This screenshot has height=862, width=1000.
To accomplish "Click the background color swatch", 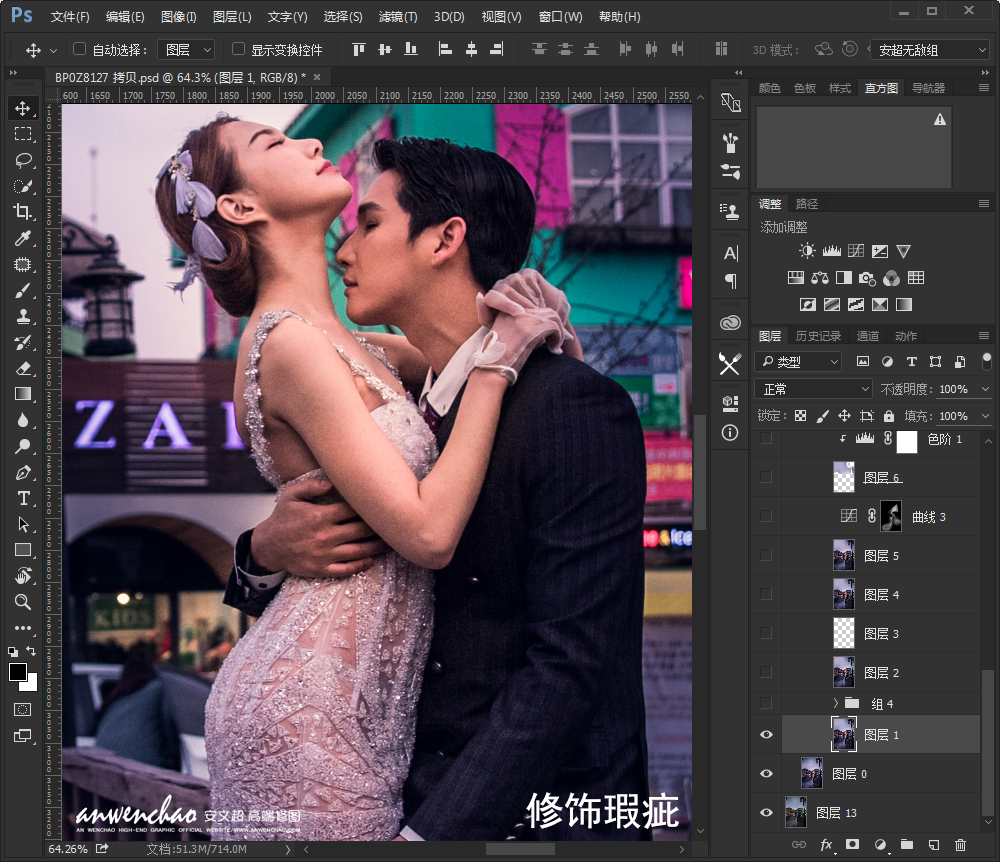I will (x=32, y=686).
